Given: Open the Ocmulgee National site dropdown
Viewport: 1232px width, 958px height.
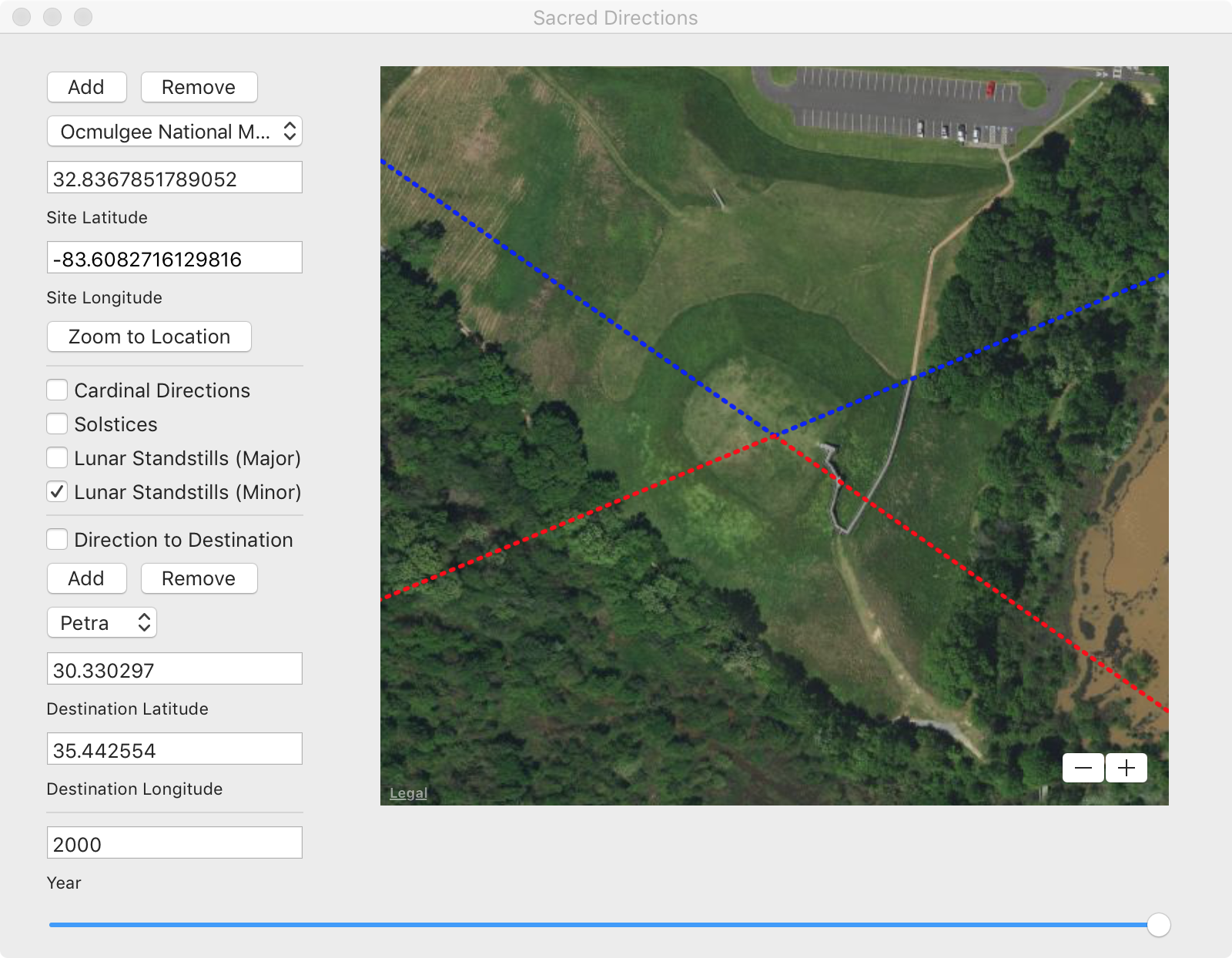Looking at the screenshot, I should (x=174, y=132).
